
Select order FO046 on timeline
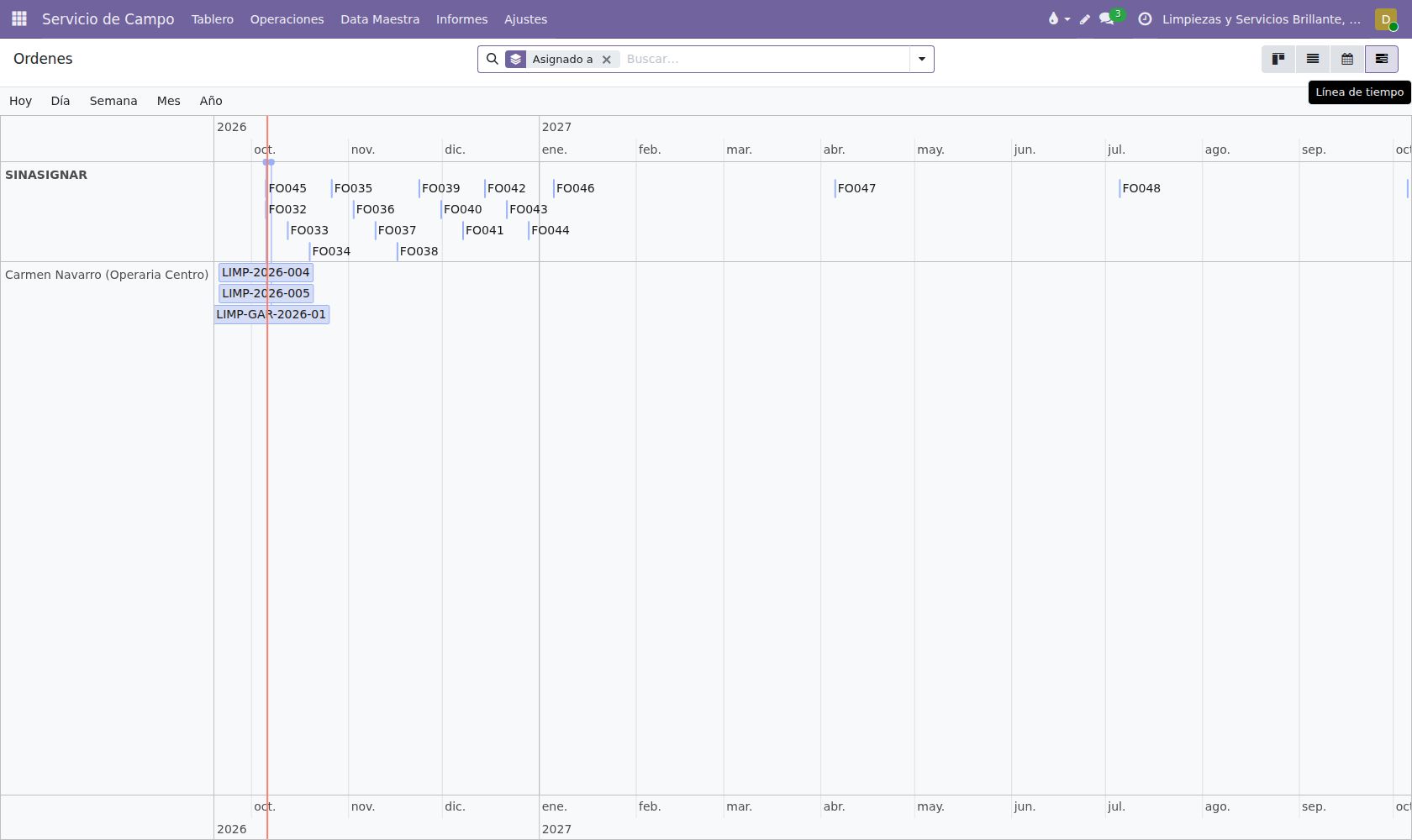click(575, 188)
